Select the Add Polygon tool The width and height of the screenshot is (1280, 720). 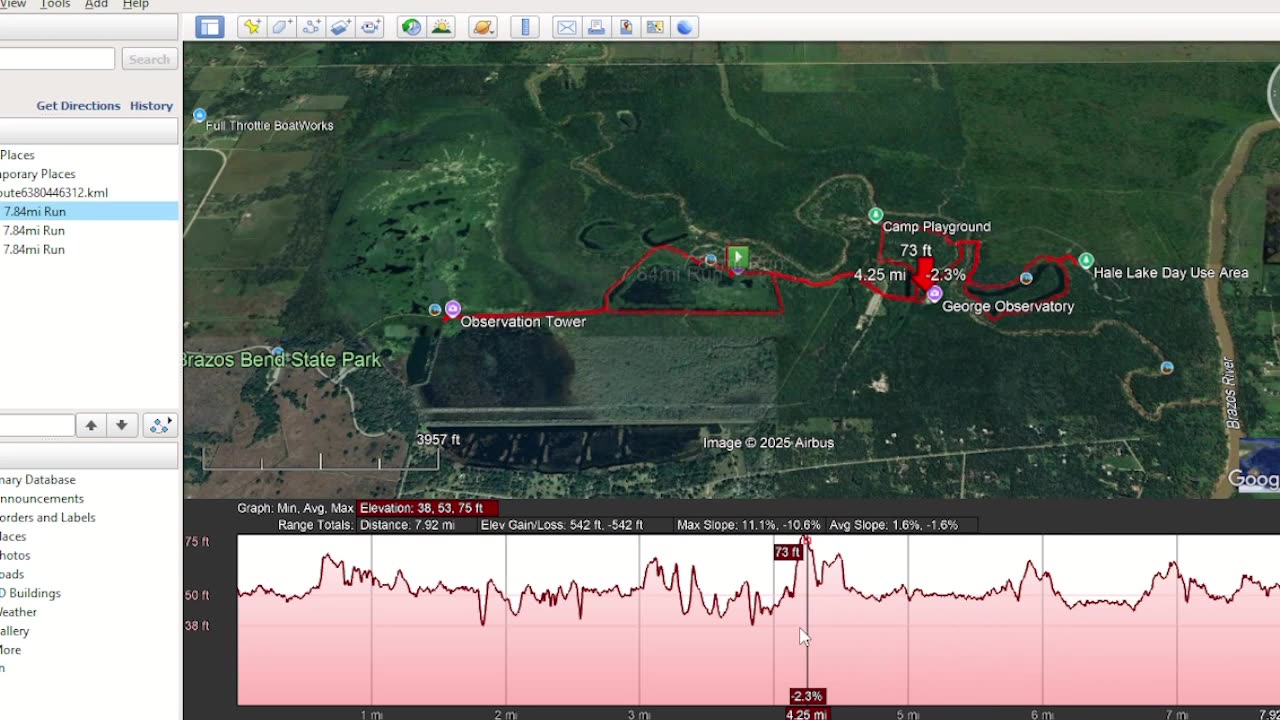(x=281, y=27)
